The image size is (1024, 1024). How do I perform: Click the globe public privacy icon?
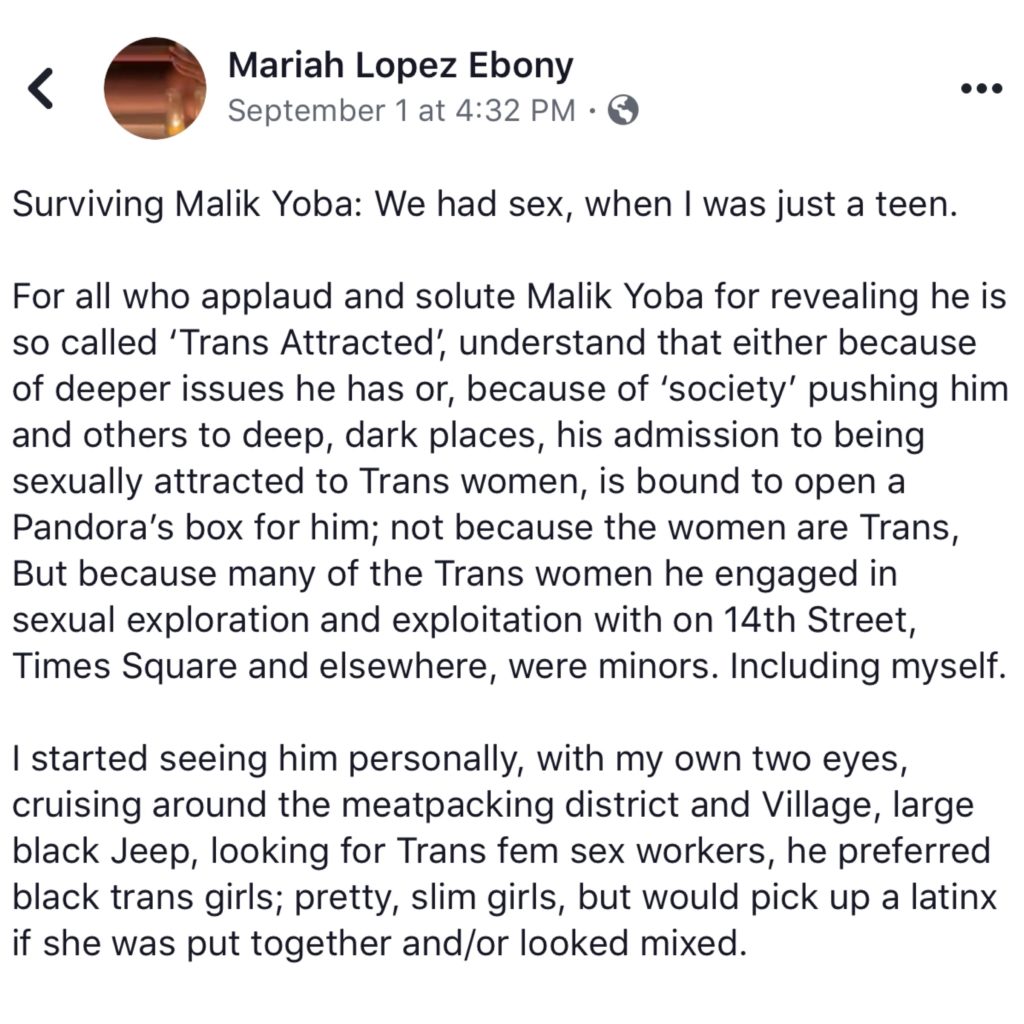coord(622,111)
